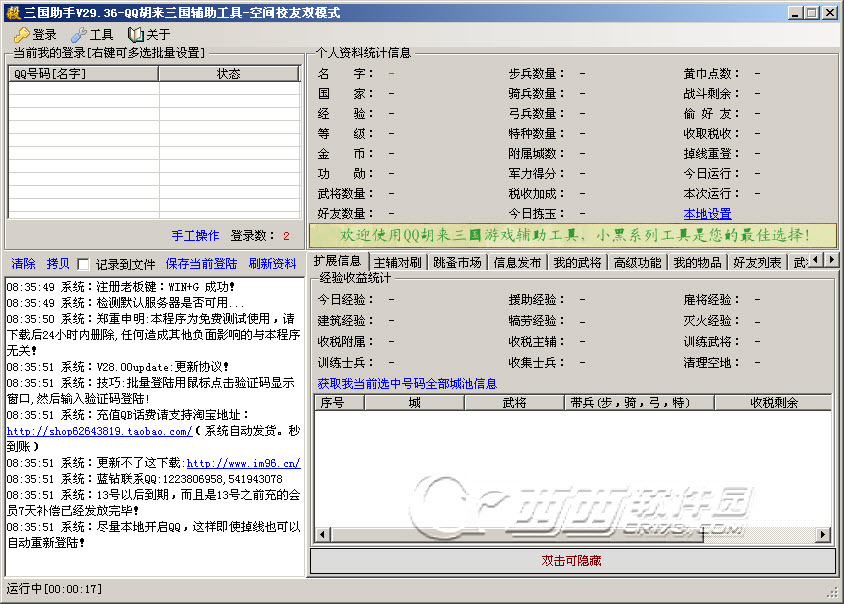
Task: Click the city list's left scroll arrow
Action: (322, 535)
